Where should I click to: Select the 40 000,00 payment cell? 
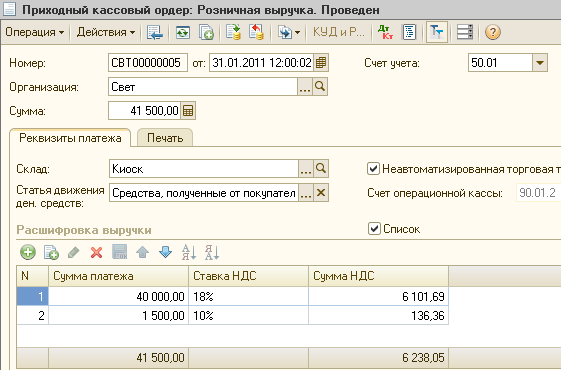point(118,296)
